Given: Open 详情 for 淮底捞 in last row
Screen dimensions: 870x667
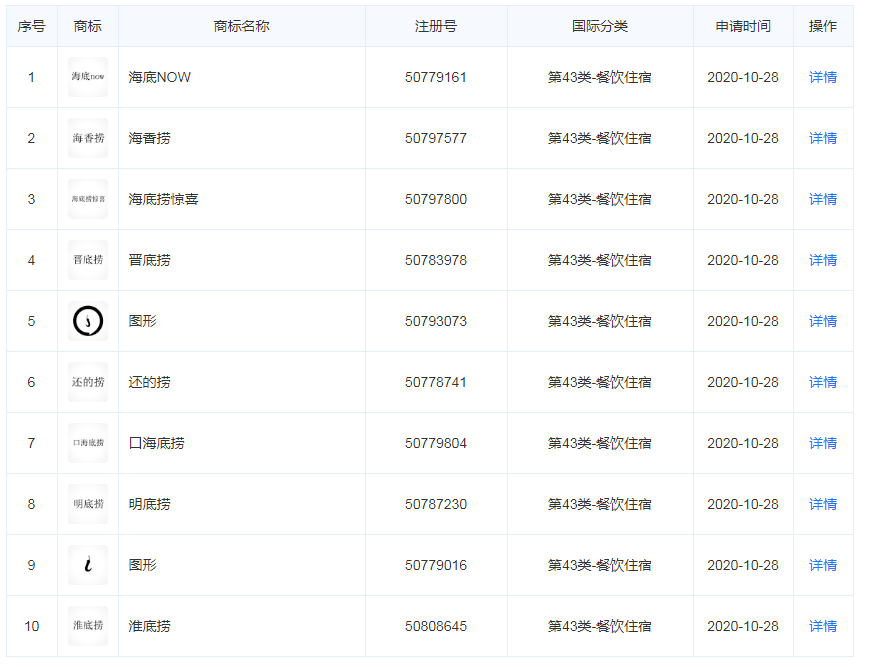Looking at the screenshot, I should tap(822, 626).
